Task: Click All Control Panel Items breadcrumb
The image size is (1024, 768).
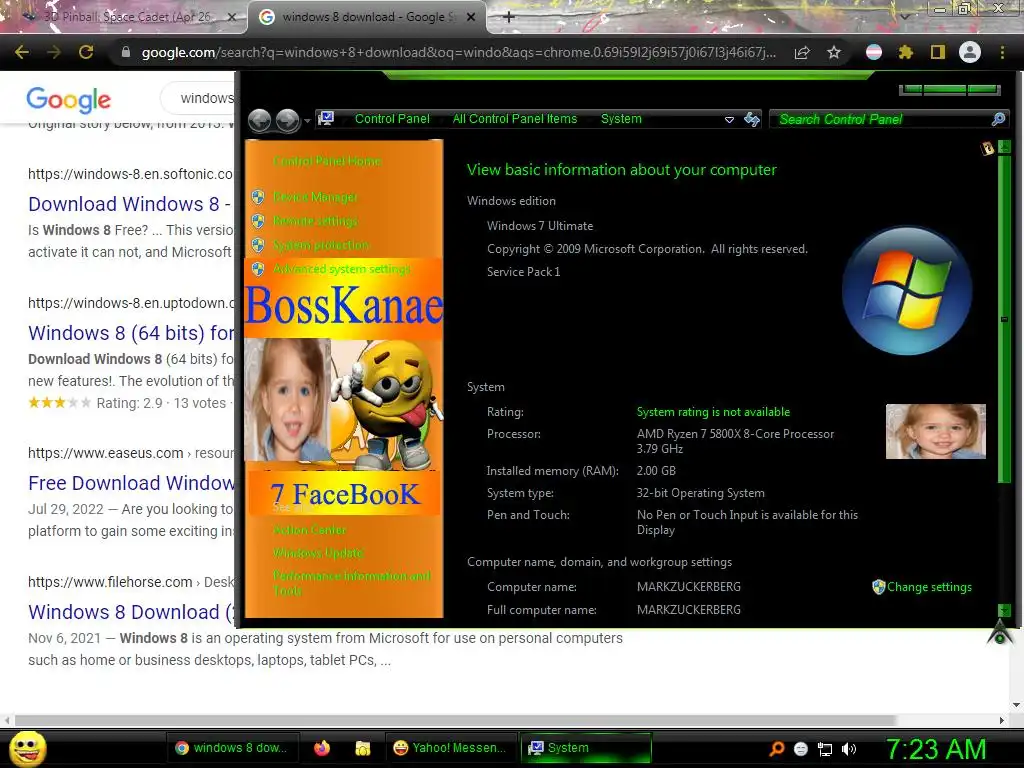Action: (515, 119)
